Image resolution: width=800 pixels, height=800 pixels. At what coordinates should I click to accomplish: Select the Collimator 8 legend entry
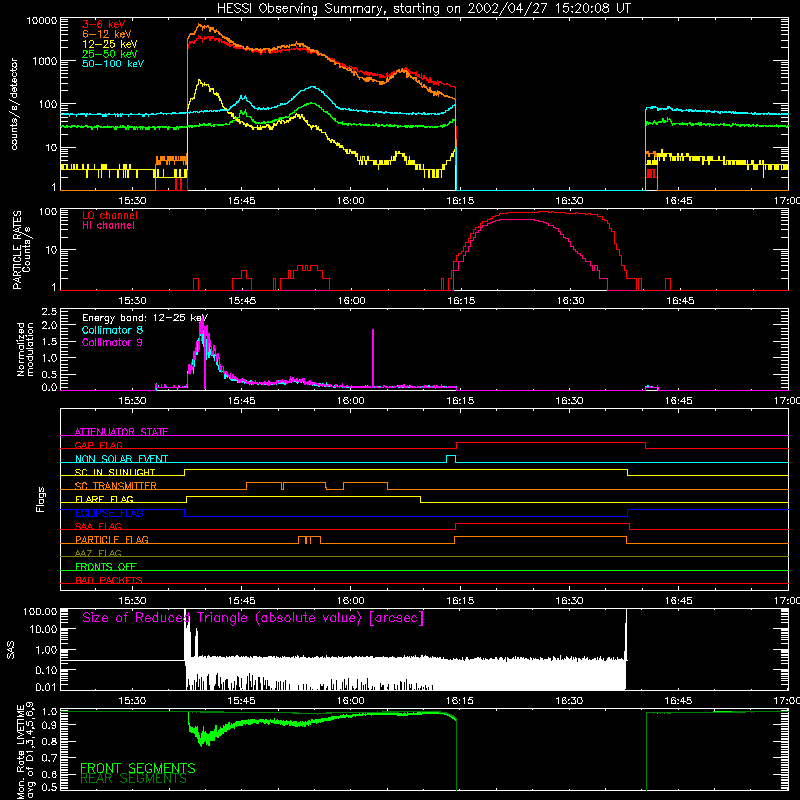pos(112,330)
